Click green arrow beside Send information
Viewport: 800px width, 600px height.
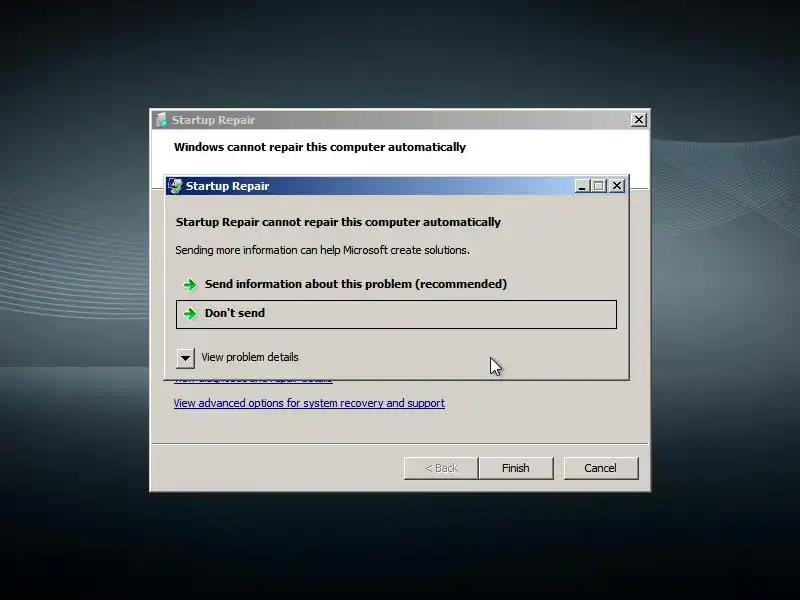(190, 285)
